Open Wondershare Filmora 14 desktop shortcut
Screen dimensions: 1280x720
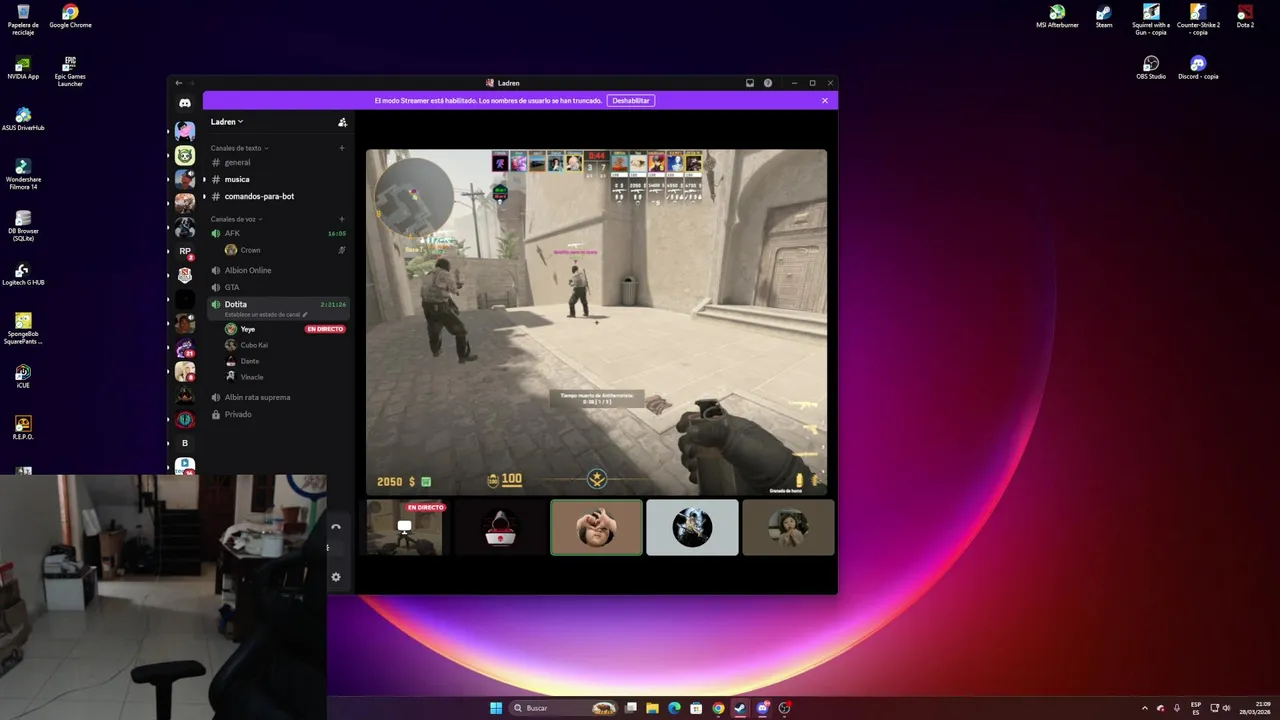click(23, 174)
